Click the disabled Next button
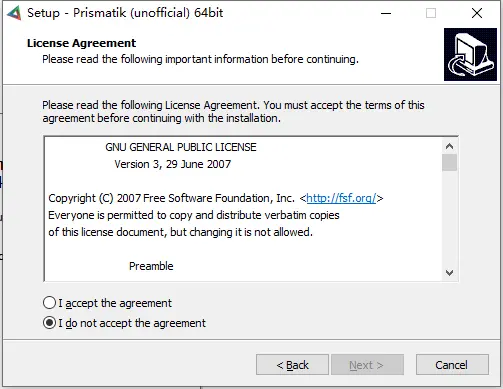The height and width of the screenshot is (389, 503). pos(367,365)
